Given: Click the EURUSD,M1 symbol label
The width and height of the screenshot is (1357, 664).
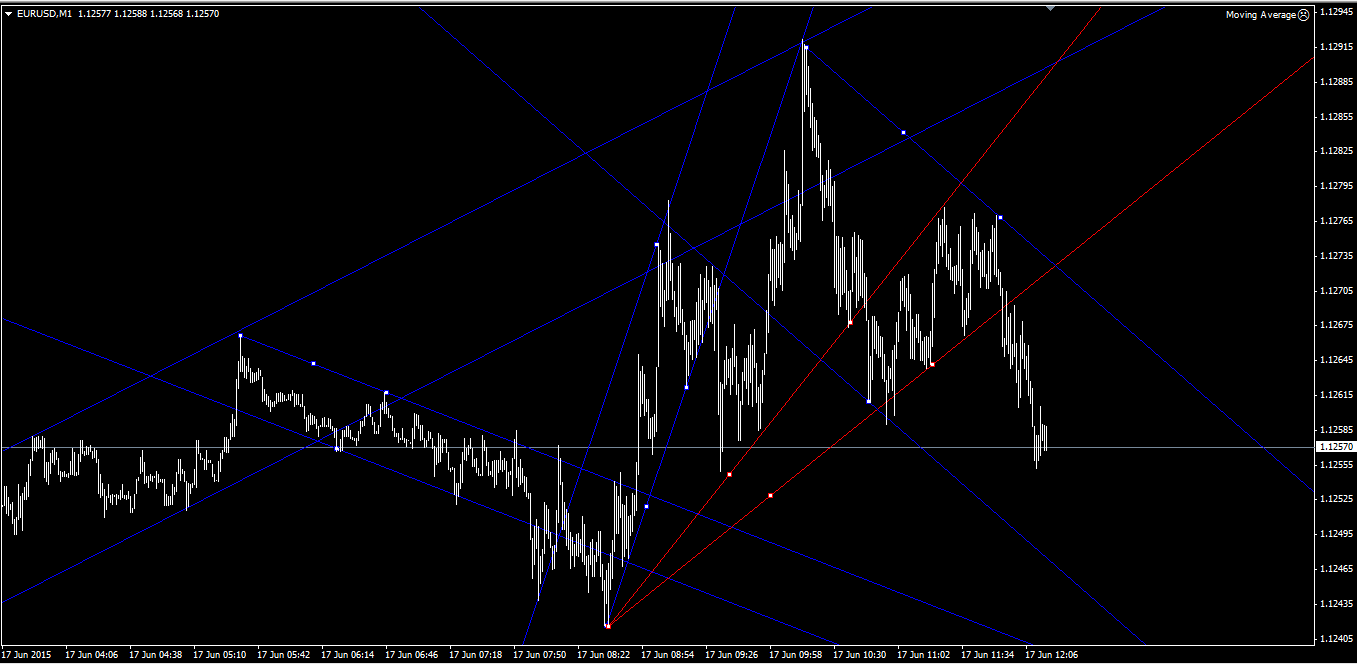Looking at the screenshot, I should (43, 13).
